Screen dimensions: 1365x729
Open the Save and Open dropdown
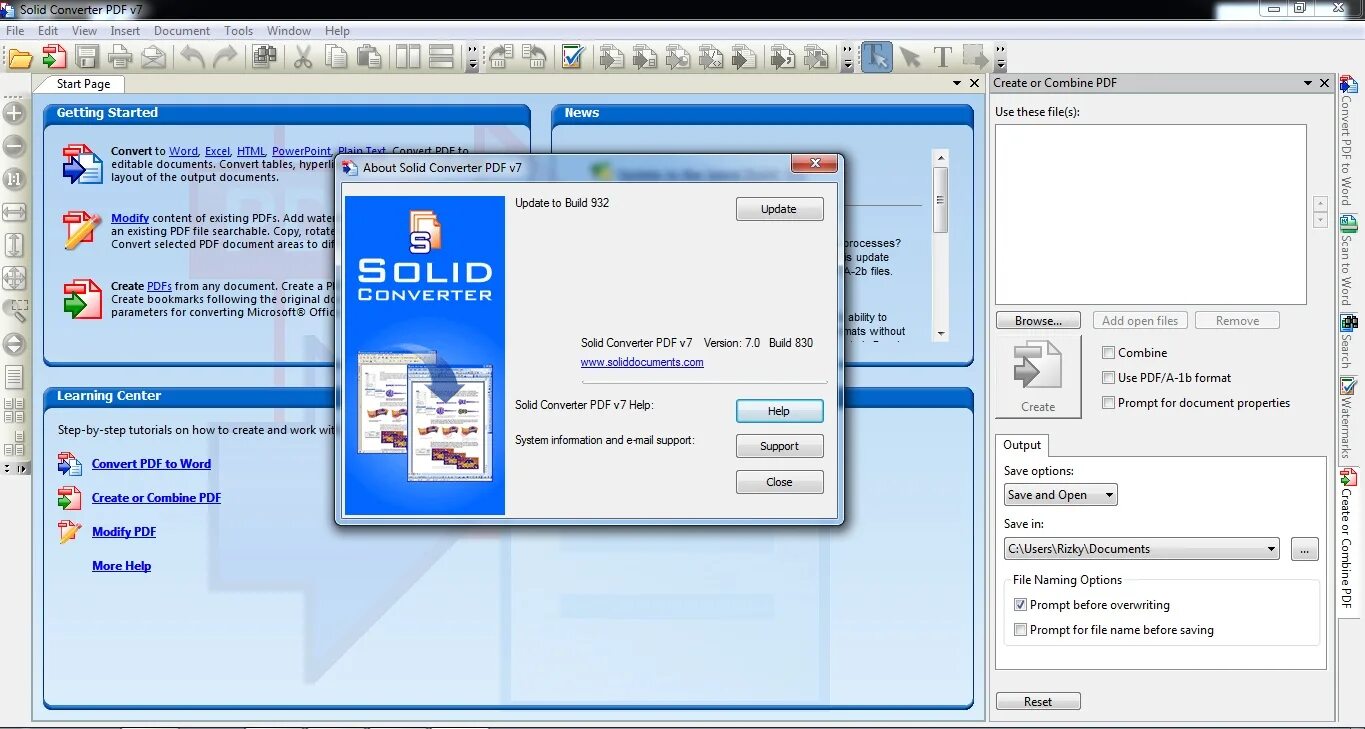[1060, 495]
